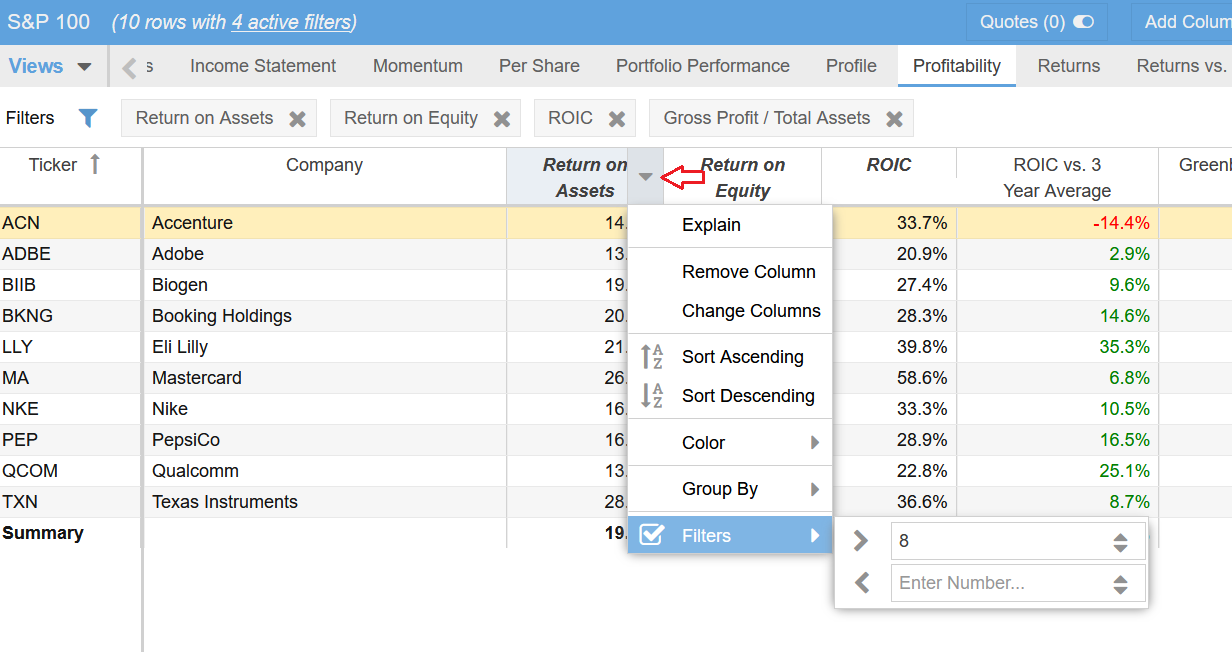This screenshot has width=1232, height=652.
Task: Open the Per Share tab
Action: click(x=539, y=66)
